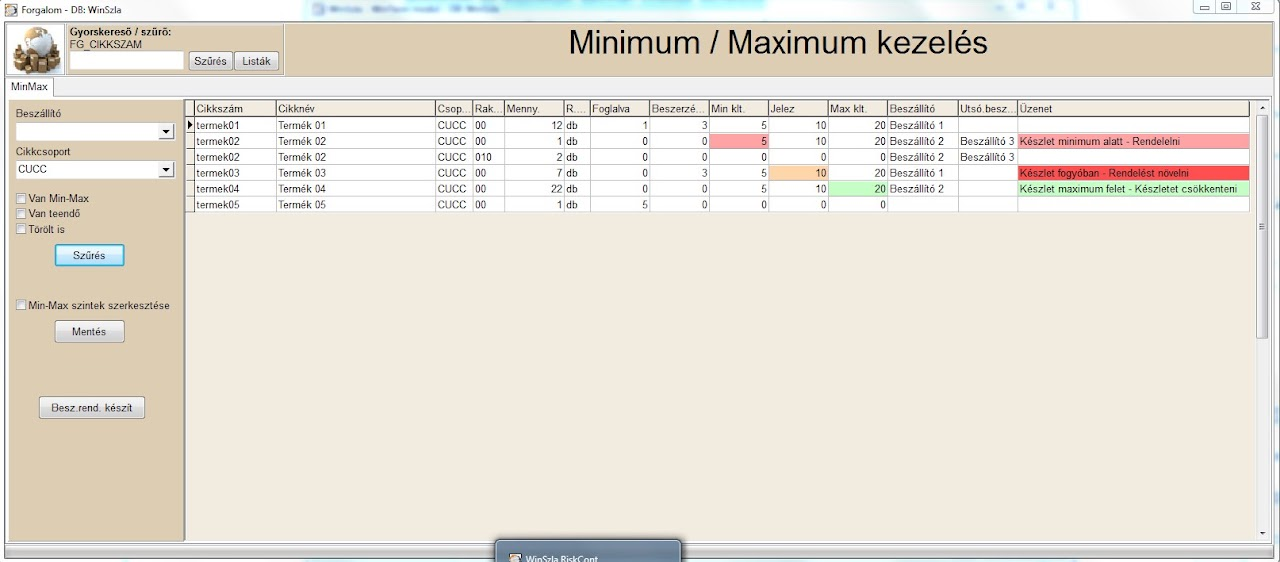
Task: Click the Listák button
Action: point(257,61)
